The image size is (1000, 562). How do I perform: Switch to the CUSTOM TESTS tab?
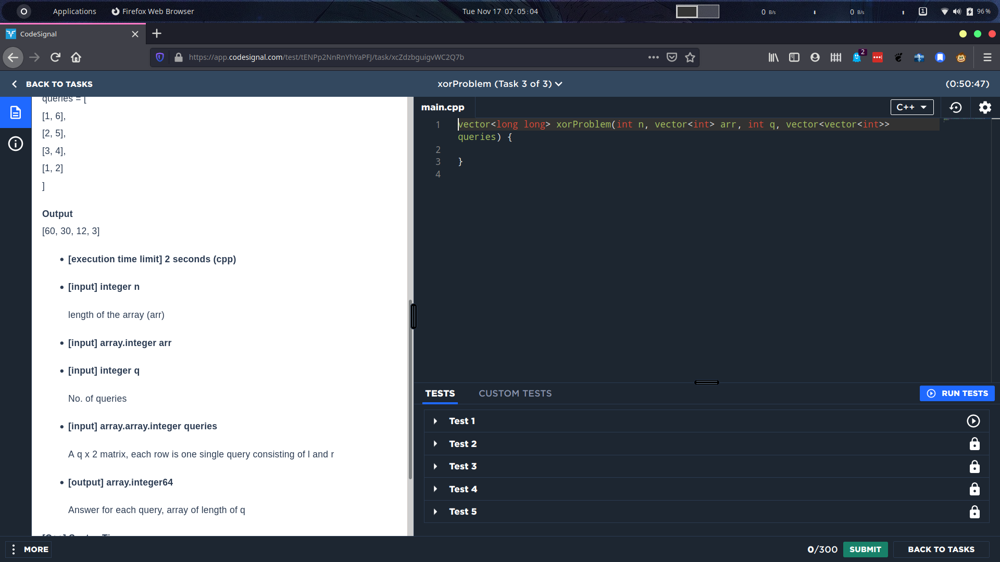(x=515, y=394)
